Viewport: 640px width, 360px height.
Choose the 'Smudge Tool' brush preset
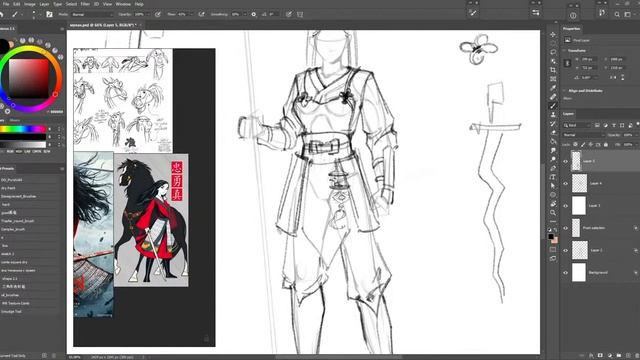(x=11, y=312)
